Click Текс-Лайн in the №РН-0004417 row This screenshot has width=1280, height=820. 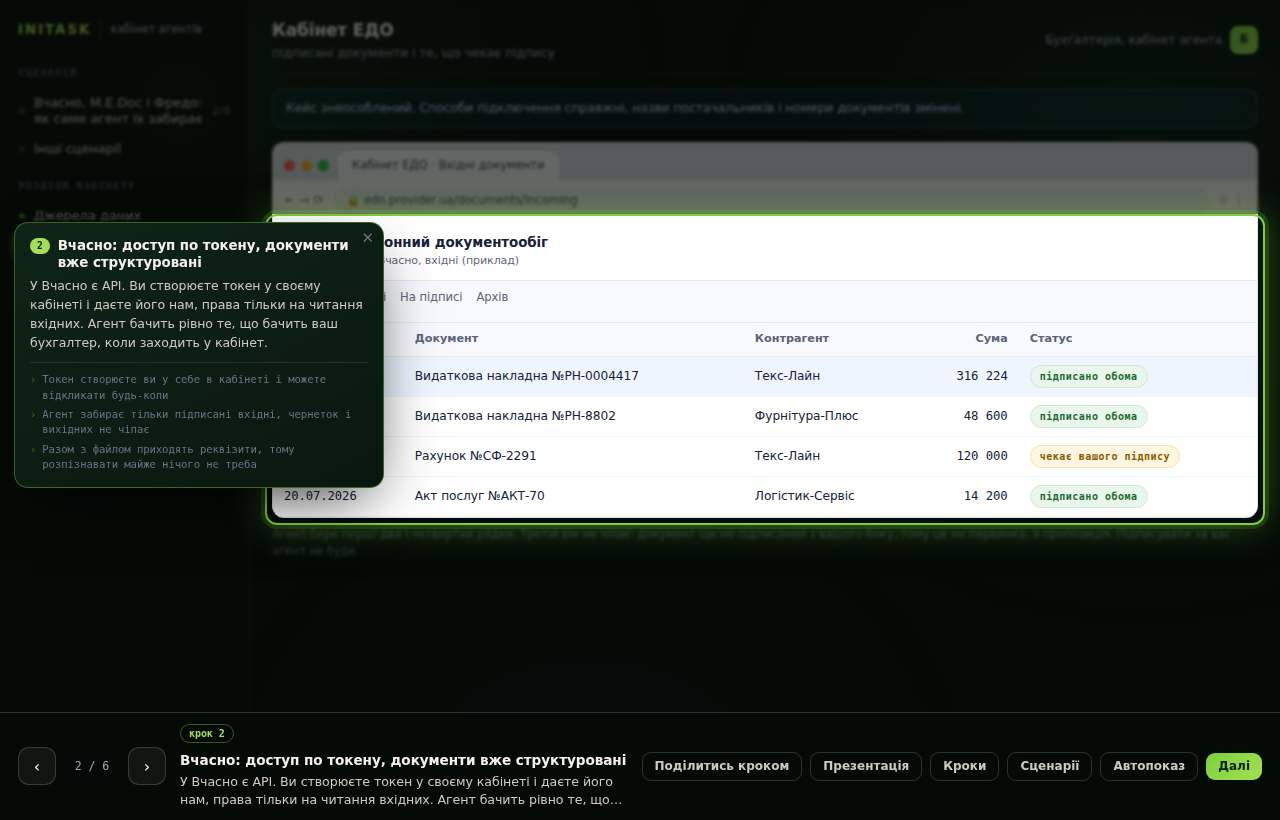point(787,376)
